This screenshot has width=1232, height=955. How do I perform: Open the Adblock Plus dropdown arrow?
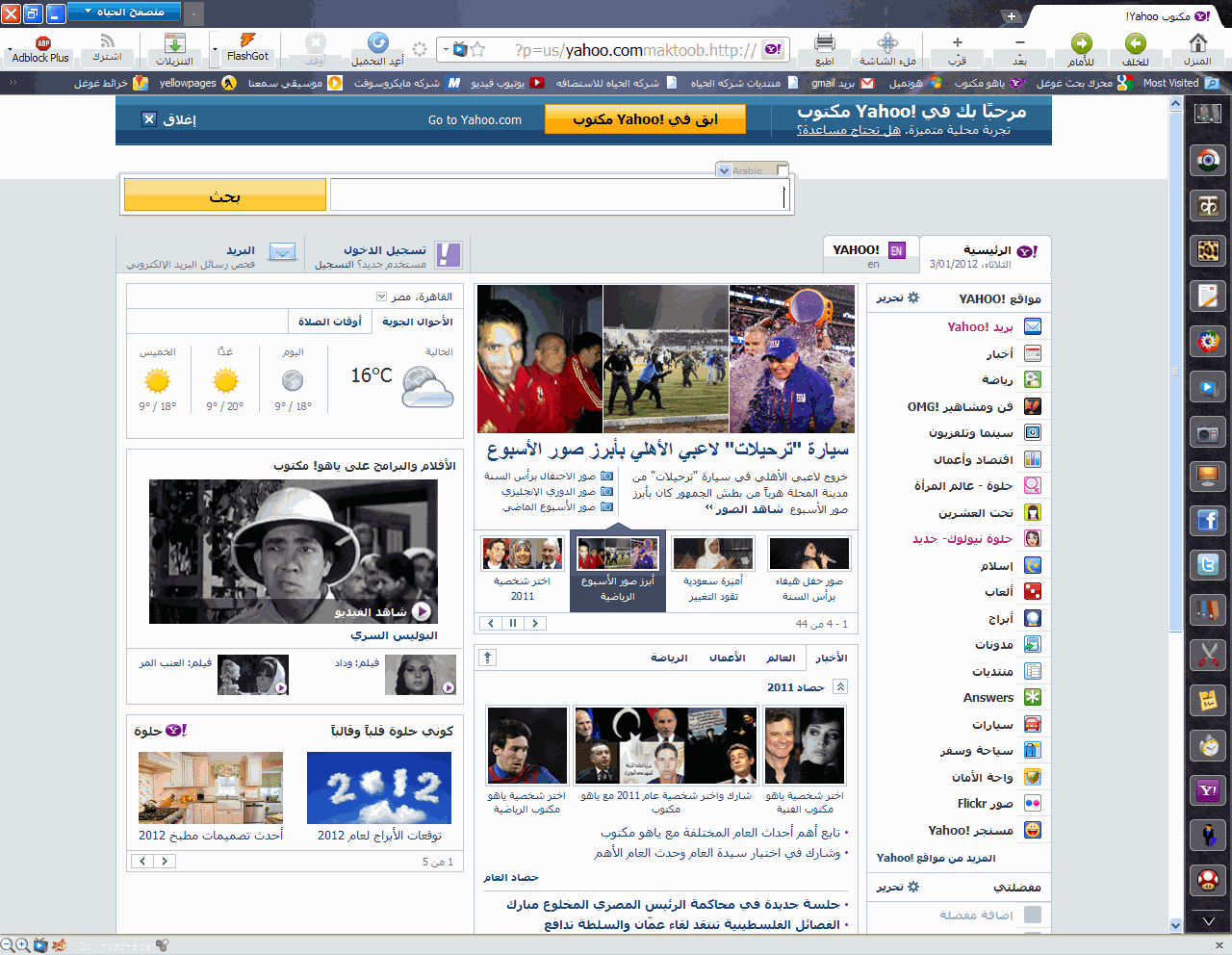tap(10, 48)
